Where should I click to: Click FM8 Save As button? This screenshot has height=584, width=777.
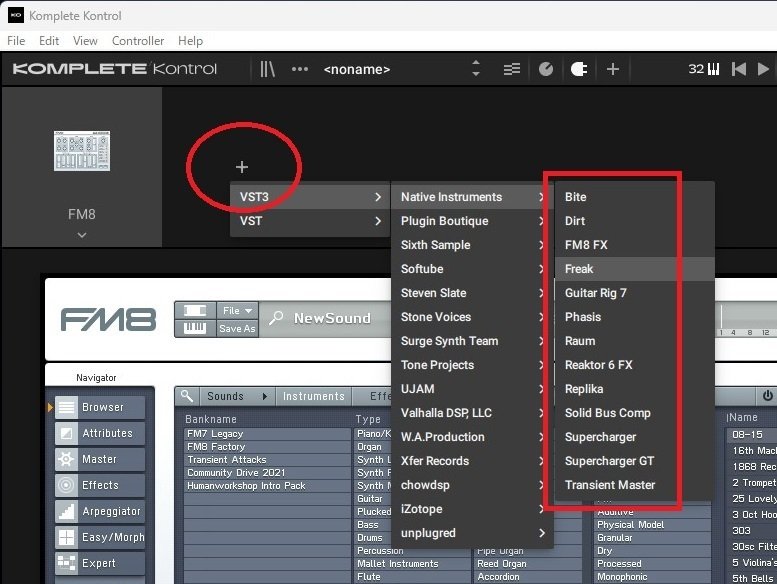click(237, 328)
